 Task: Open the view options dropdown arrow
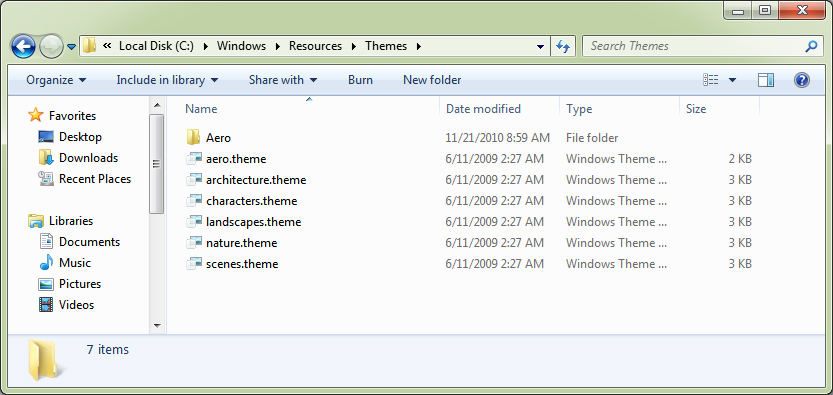tap(733, 80)
